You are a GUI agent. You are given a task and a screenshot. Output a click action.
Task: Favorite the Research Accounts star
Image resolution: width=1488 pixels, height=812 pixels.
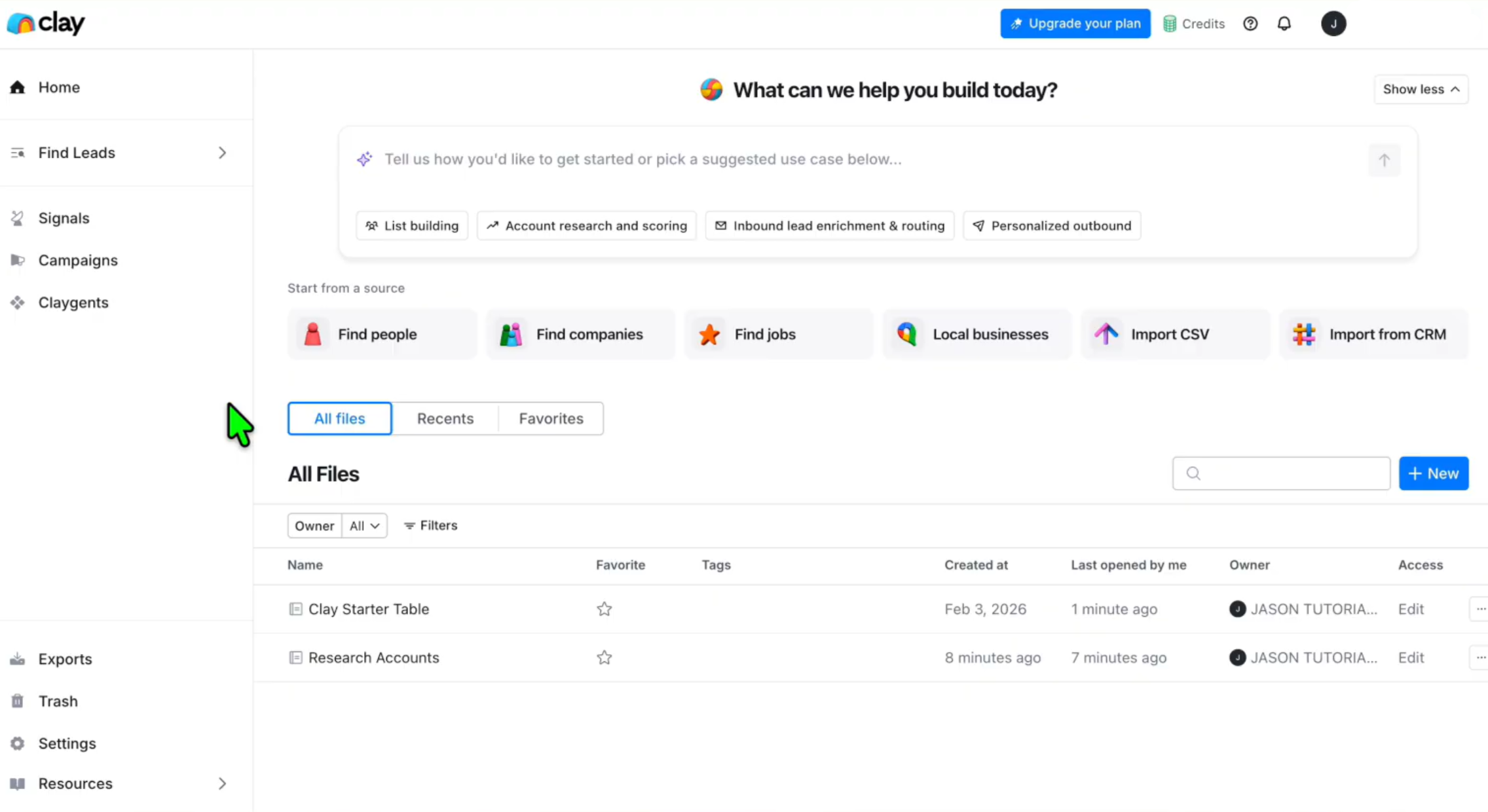click(x=604, y=657)
